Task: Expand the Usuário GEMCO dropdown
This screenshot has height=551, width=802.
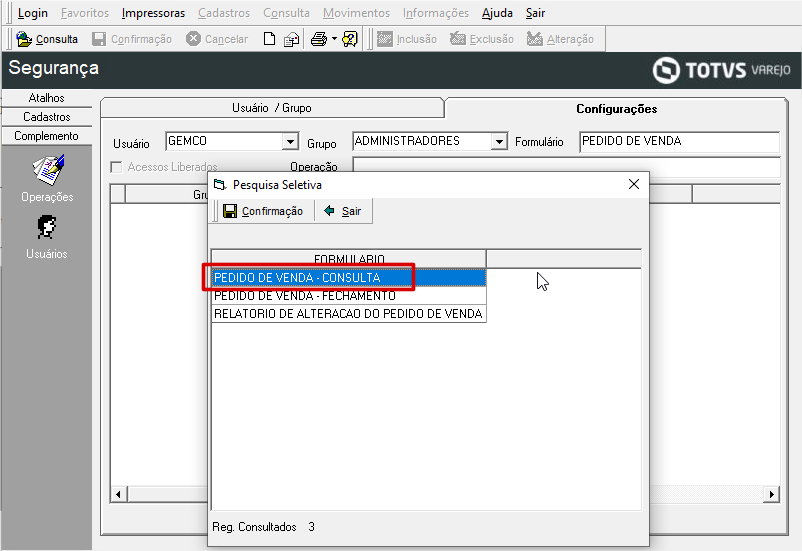Action: point(290,141)
